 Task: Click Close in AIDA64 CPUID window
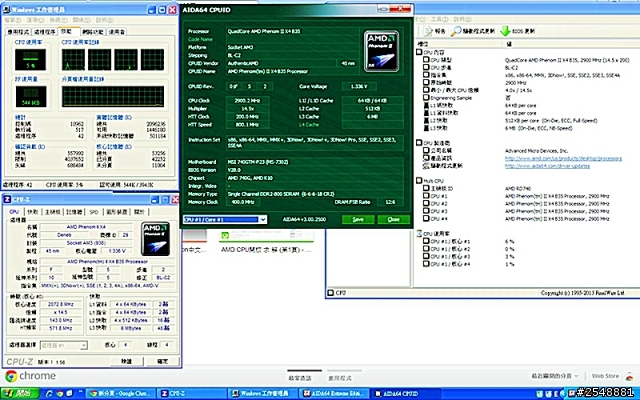click(393, 220)
